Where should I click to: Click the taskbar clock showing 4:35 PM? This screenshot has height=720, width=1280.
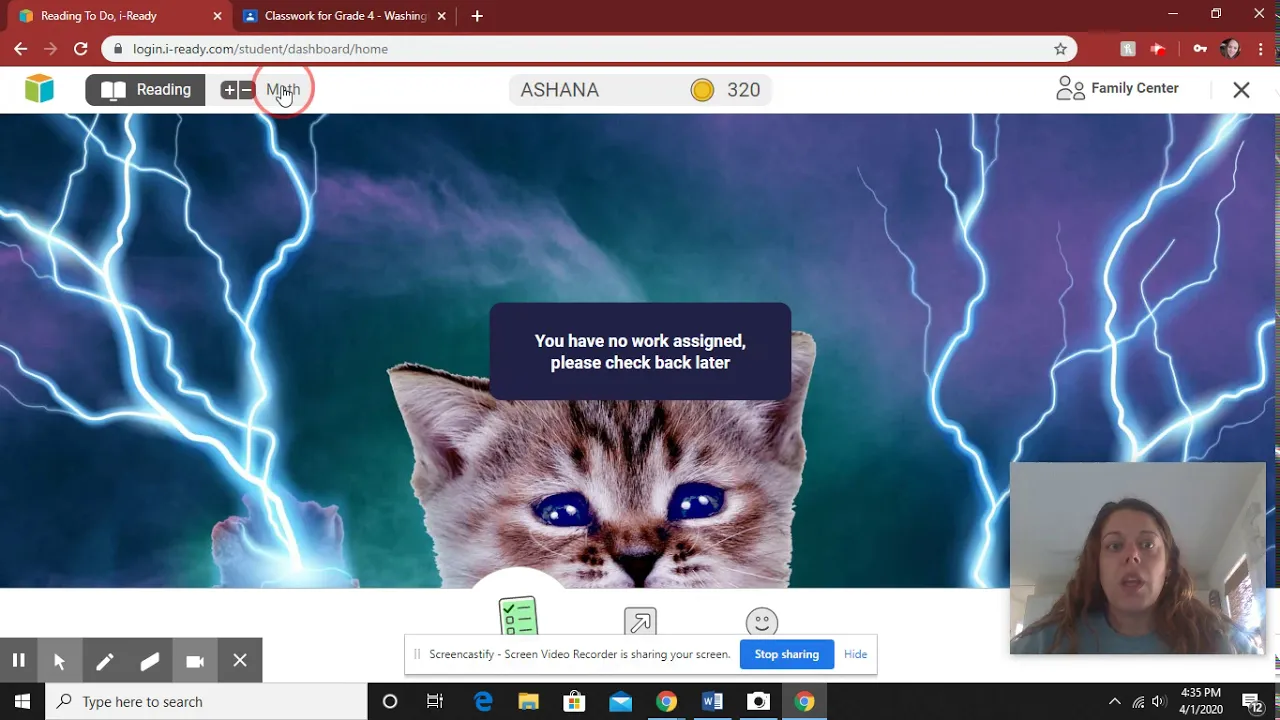point(1201,701)
